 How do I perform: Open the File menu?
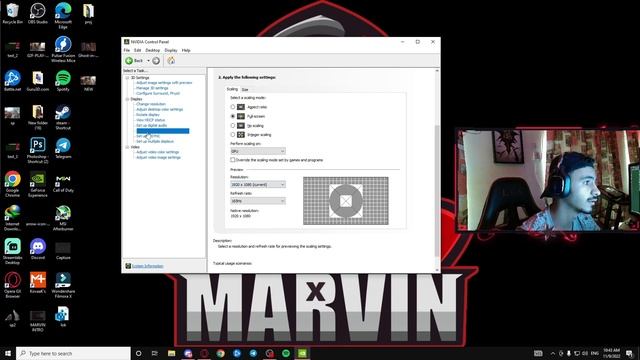point(127,50)
